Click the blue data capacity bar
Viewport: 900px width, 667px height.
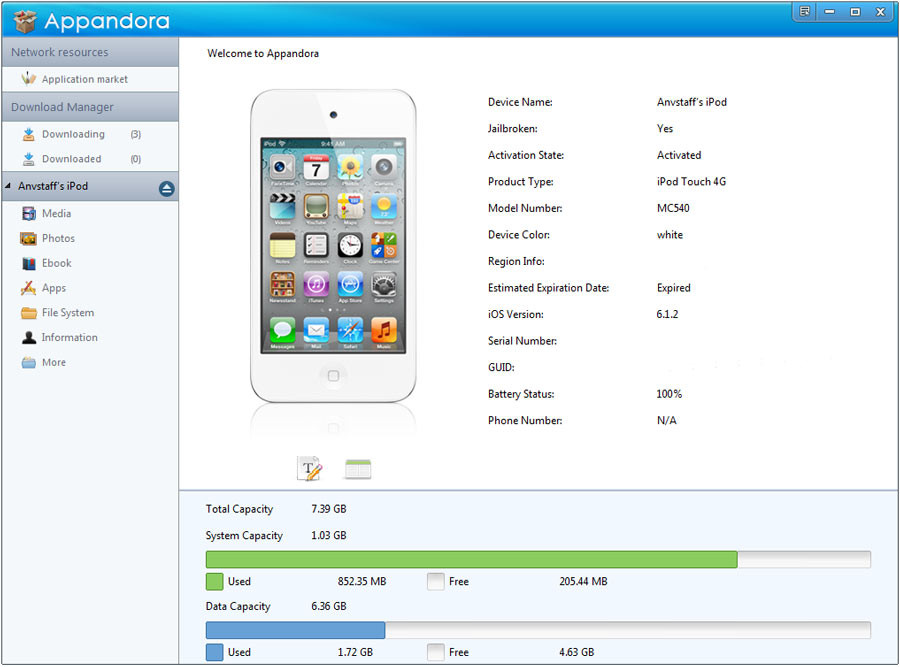point(295,630)
